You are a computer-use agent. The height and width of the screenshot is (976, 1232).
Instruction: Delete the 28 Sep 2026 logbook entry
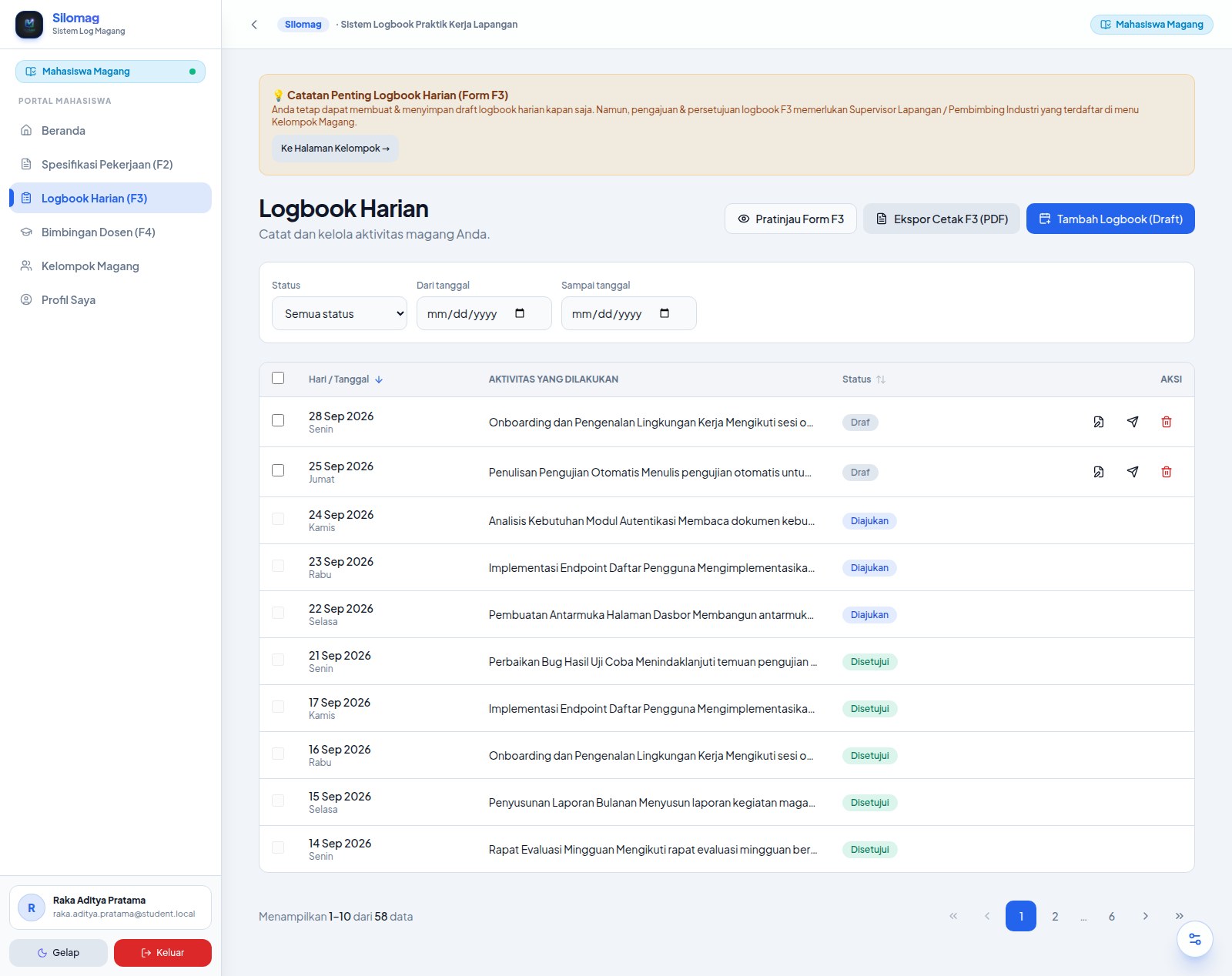tap(1167, 422)
